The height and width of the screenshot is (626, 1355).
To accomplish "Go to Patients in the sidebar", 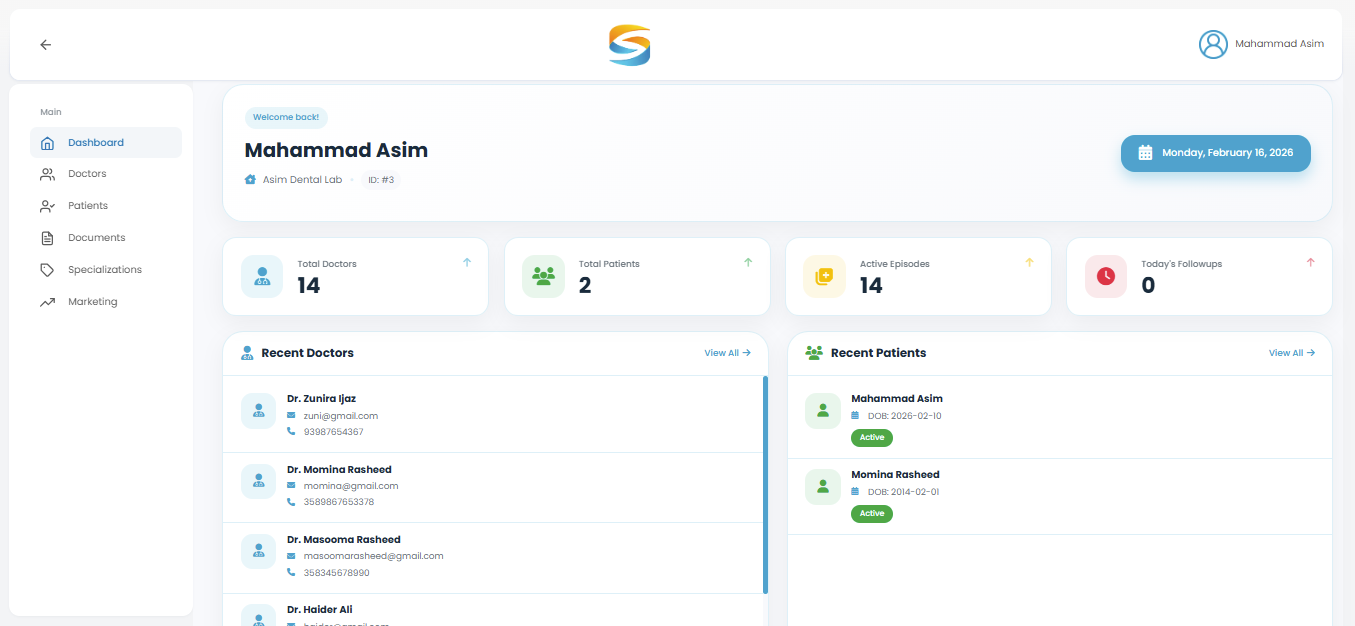I will [x=88, y=206].
